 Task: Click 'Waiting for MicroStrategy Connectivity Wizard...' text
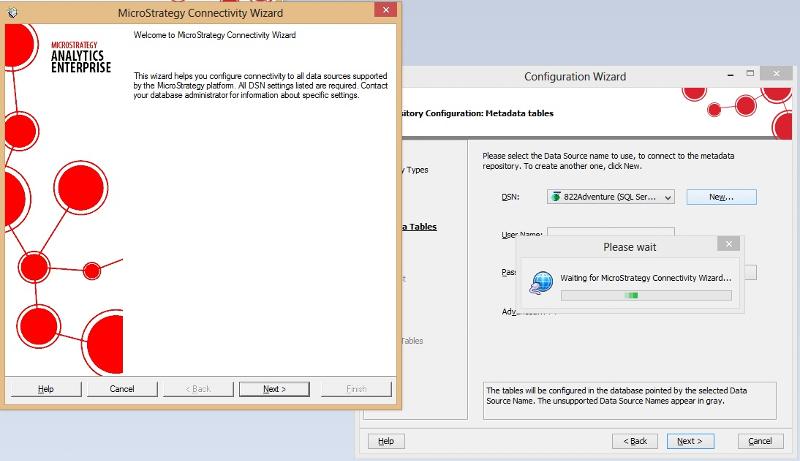click(646, 278)
